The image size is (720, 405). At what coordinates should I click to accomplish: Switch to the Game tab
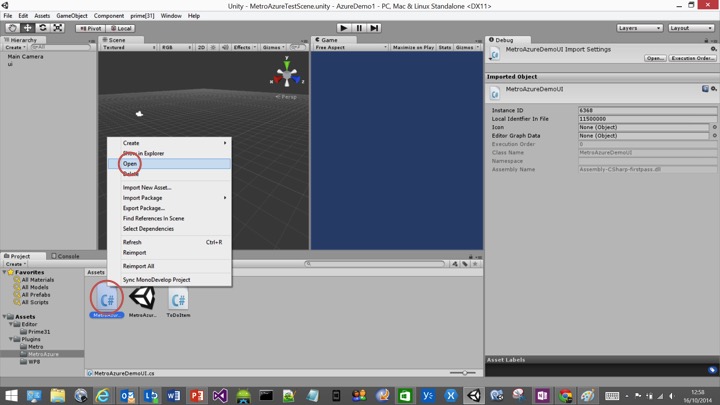327,40
